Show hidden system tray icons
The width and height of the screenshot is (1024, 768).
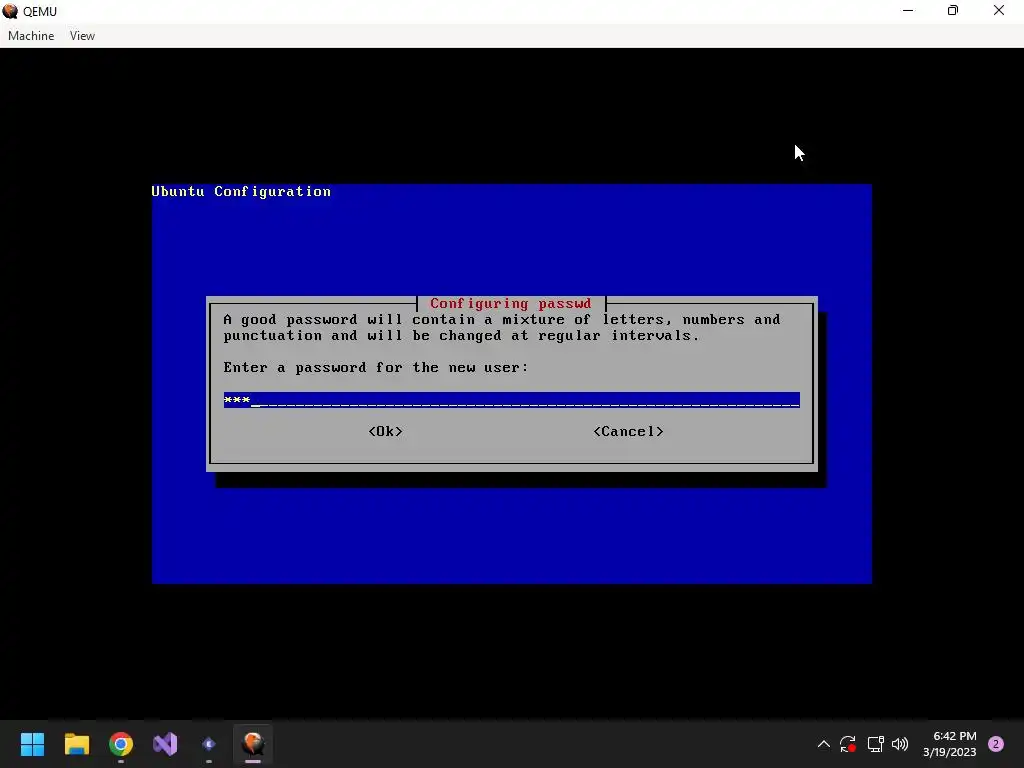824,744
